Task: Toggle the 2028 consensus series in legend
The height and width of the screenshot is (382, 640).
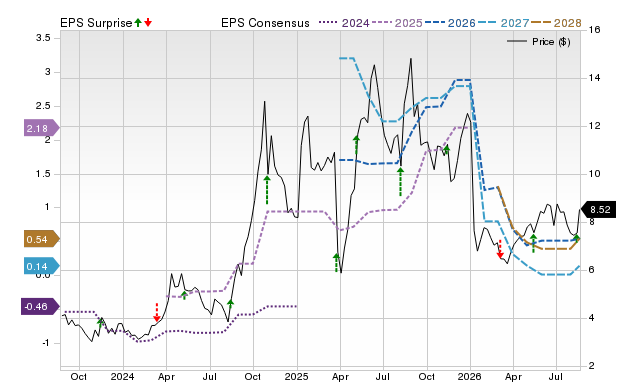Action: tap(556, 23)
